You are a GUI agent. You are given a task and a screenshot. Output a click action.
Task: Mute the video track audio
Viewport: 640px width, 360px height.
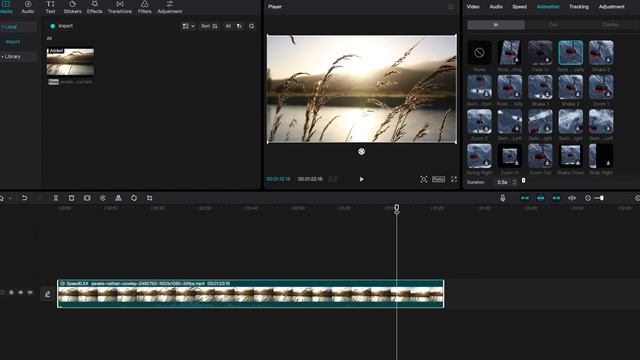[30, 293]
